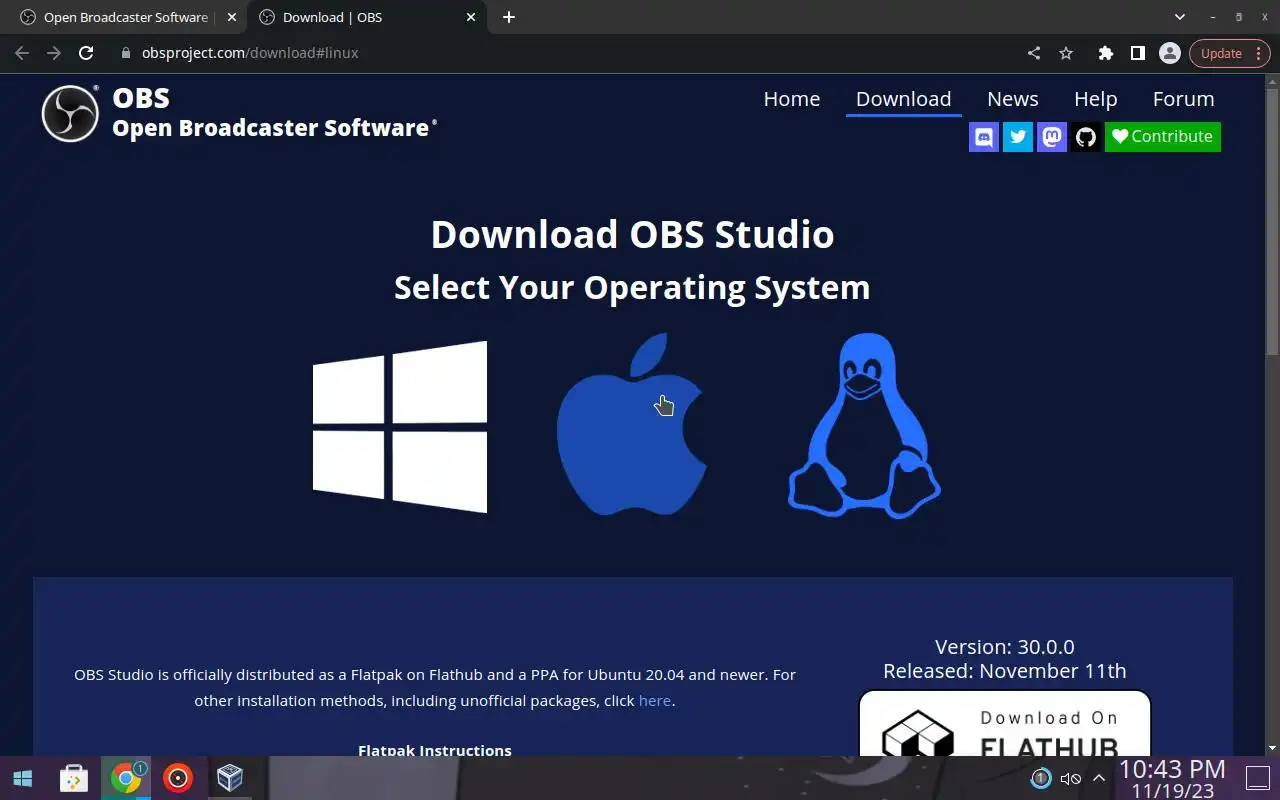Close the Open Broadcaster Software tab

point(231,17)
